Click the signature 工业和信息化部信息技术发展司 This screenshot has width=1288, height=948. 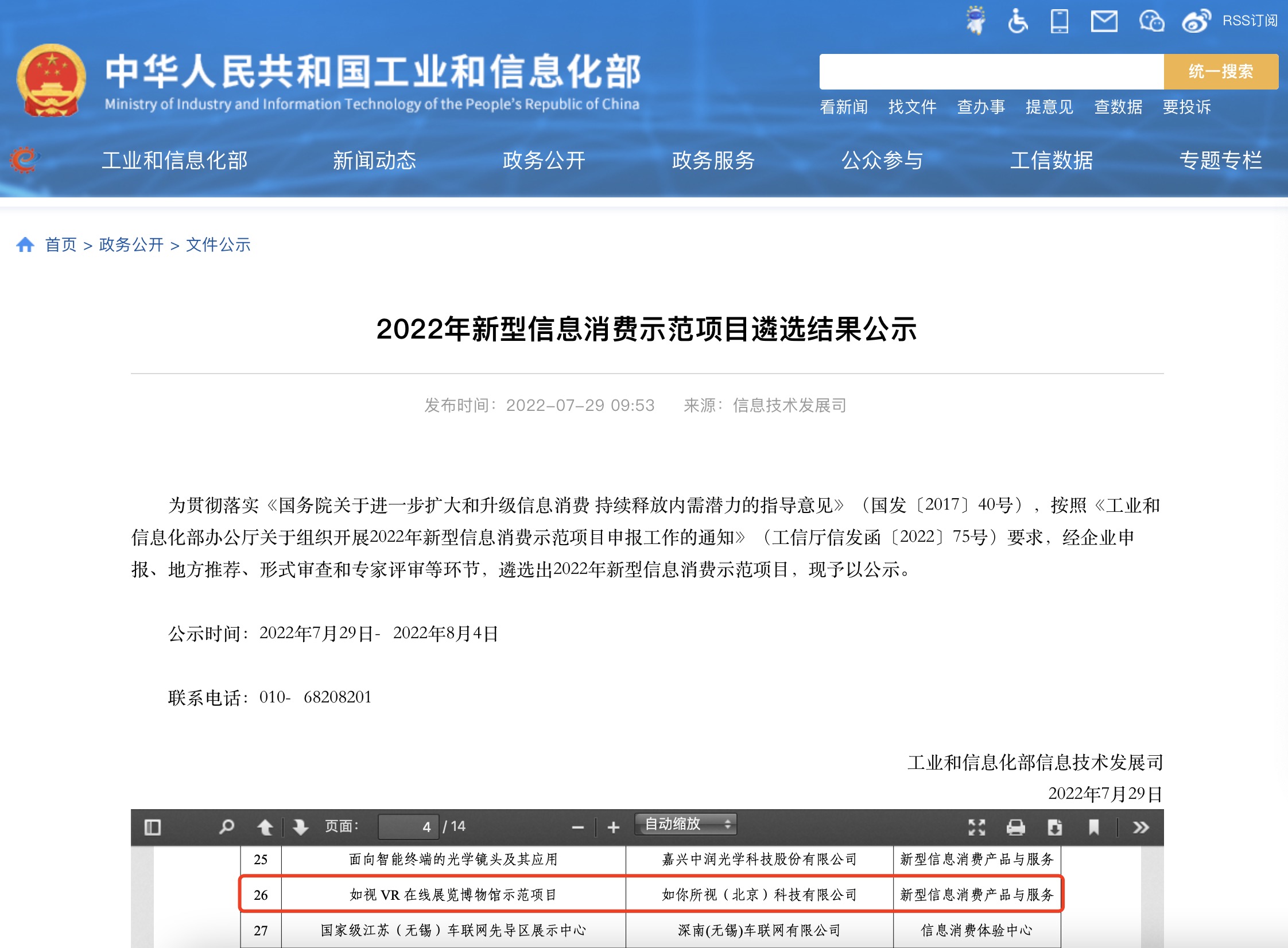[x=1035, y=763]
